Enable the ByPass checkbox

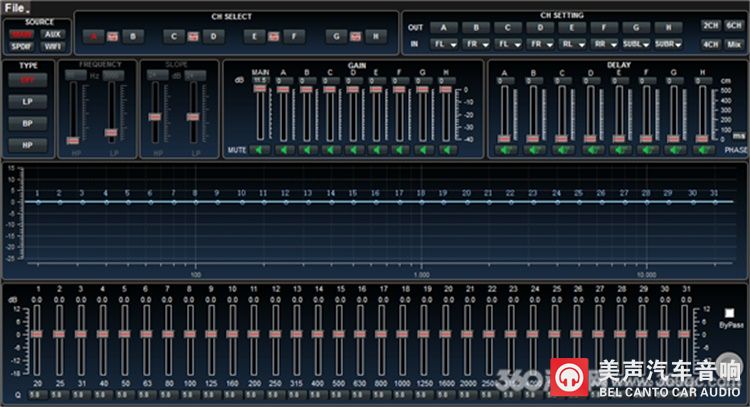tap(729, 313)
